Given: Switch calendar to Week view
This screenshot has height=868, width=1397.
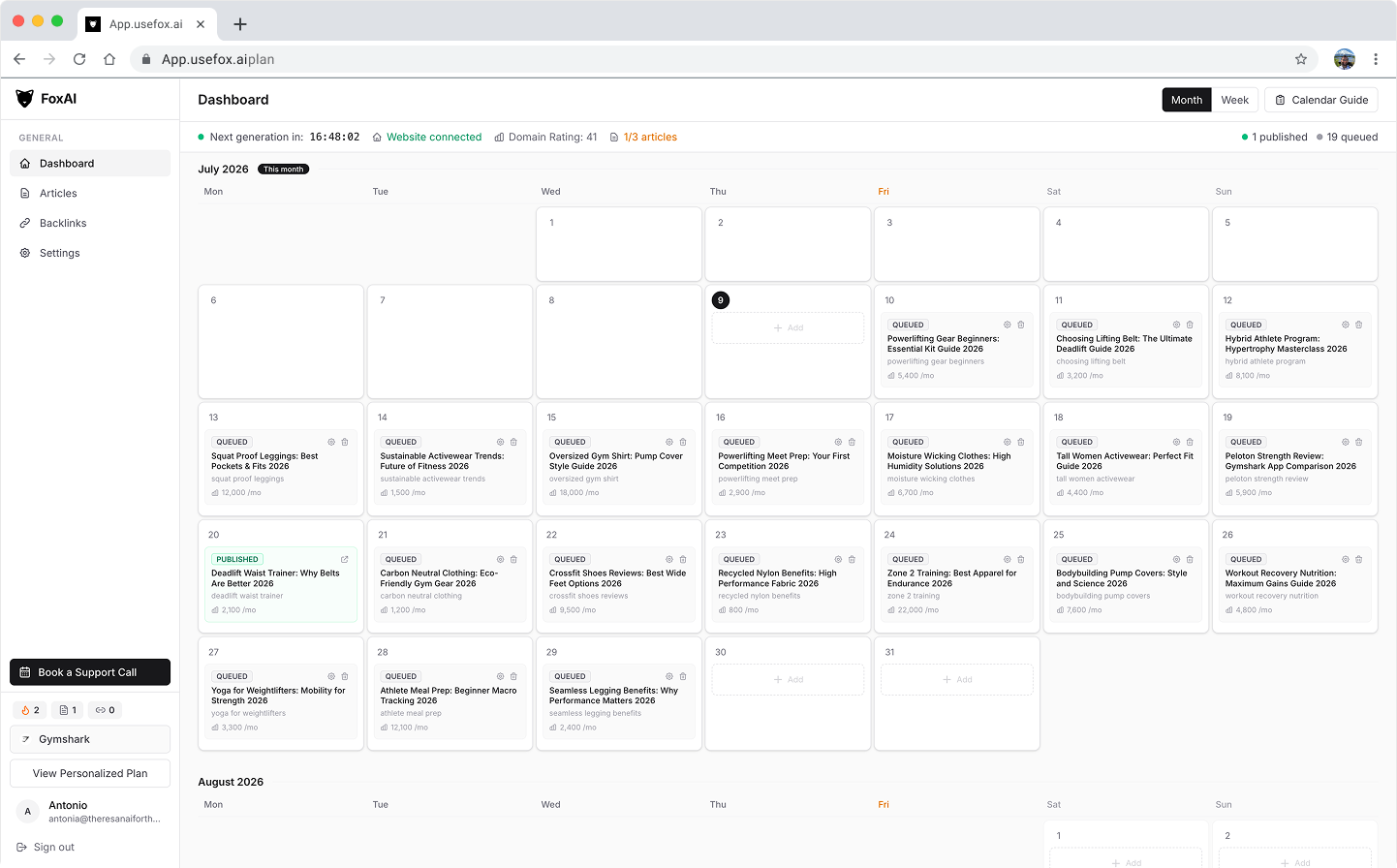Looking at the screenshot, I should click(x=1234, y=100).
